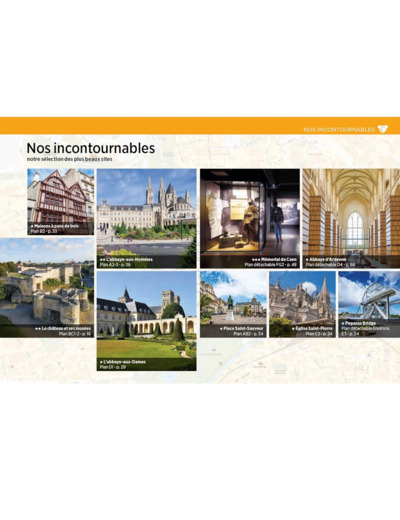The width and height of the screenshot is (400, 520).
Task: Open the Place Saint-Sauveur photo
Action: point(233,304)
